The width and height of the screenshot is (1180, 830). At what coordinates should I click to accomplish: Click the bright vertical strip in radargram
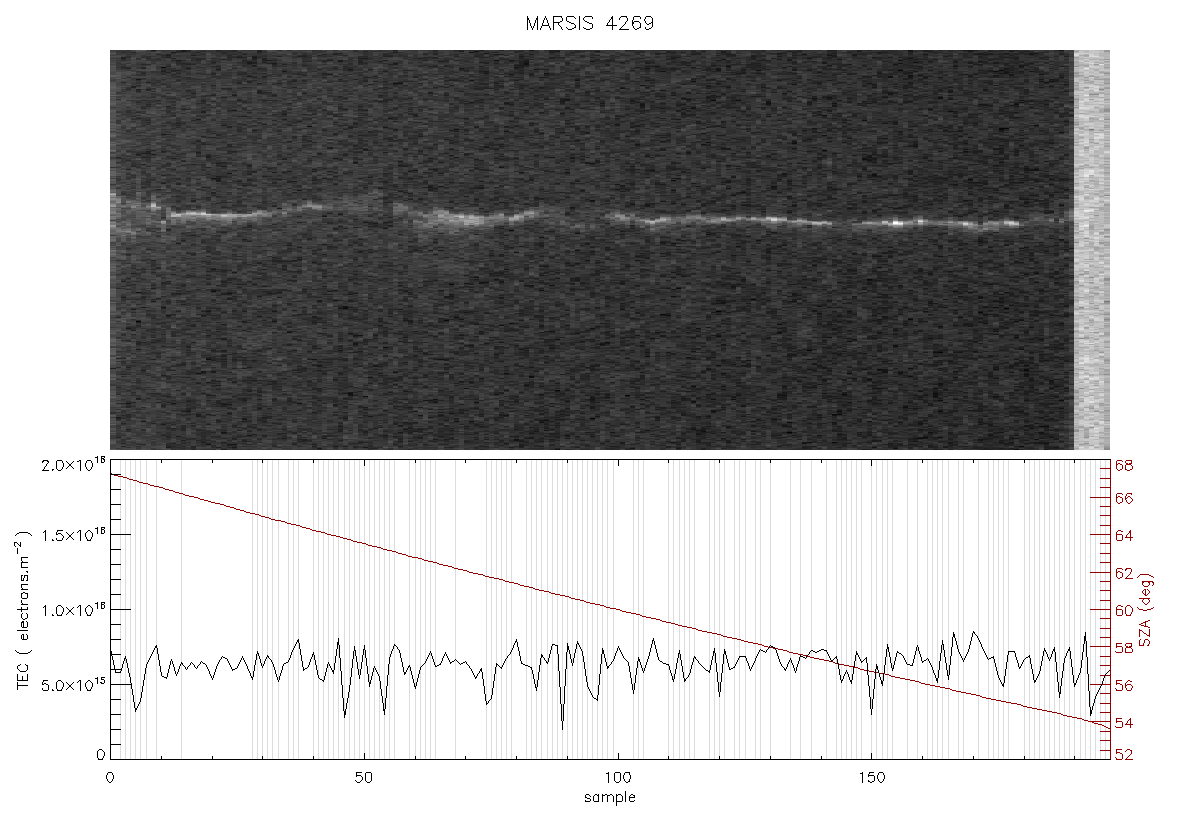(x=1091, y=250)
